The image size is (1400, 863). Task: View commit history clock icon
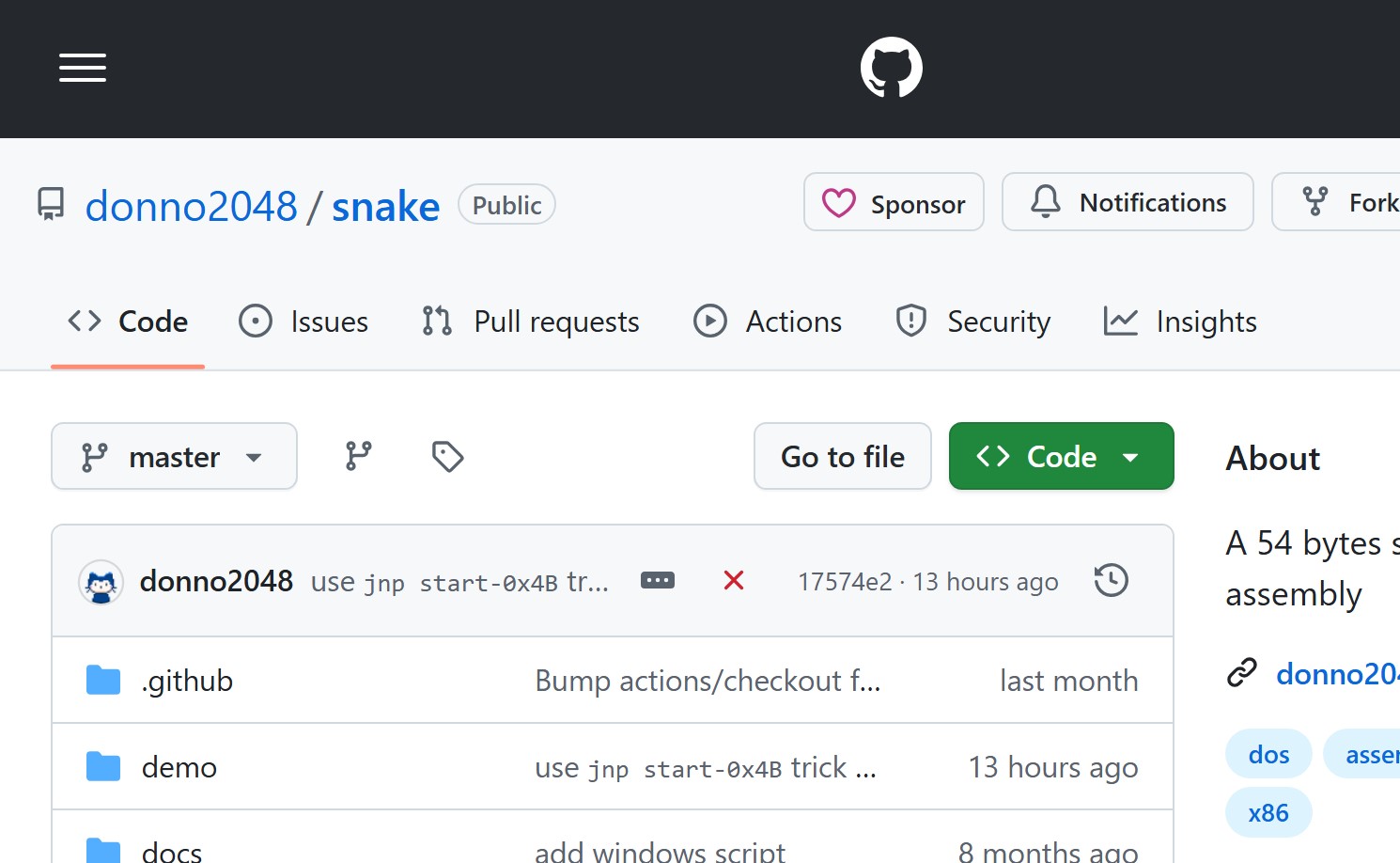point(1111,581)
